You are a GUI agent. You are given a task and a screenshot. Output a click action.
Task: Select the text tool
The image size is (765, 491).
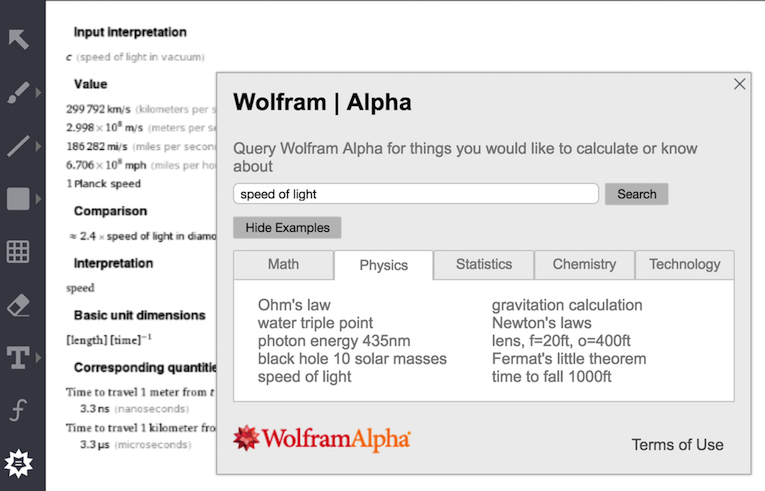18,358
